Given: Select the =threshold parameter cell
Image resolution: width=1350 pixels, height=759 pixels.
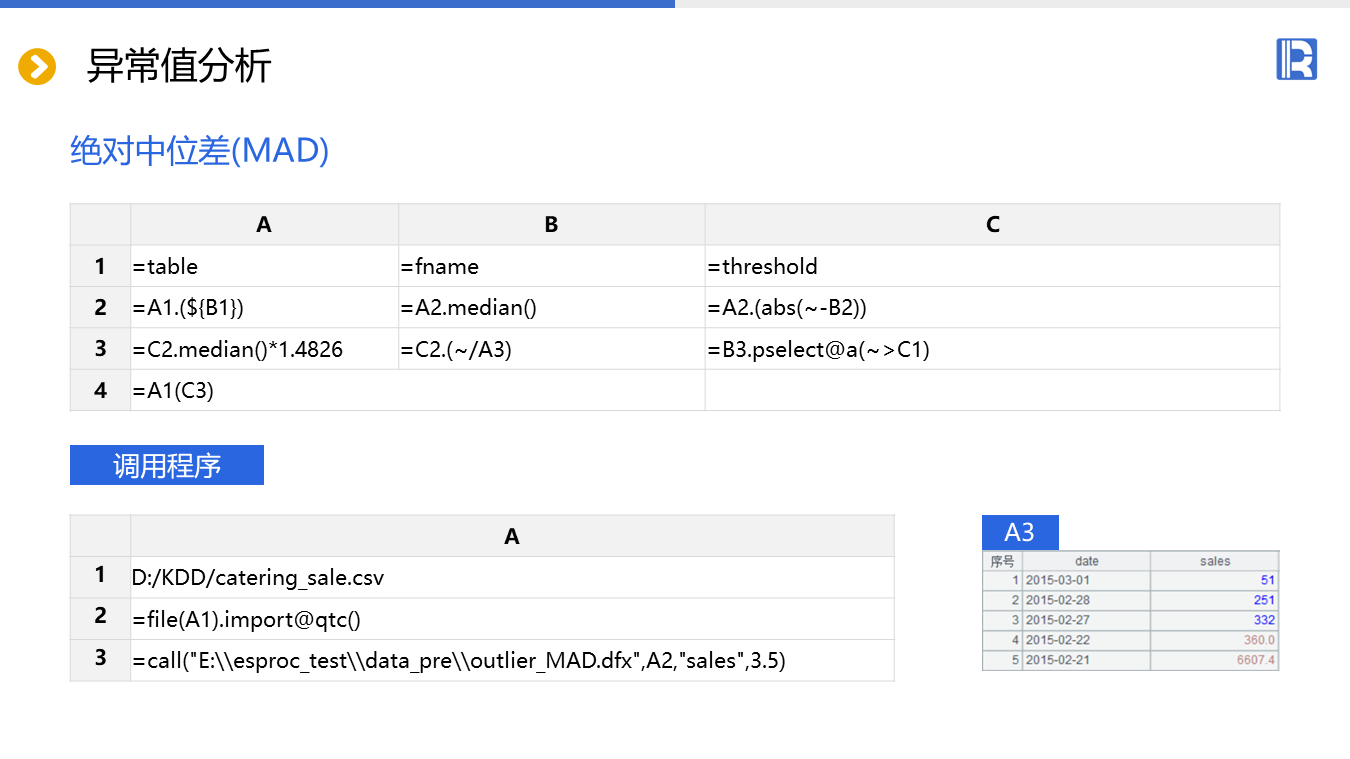Looking at the screenshot, I should click(991, 267).
